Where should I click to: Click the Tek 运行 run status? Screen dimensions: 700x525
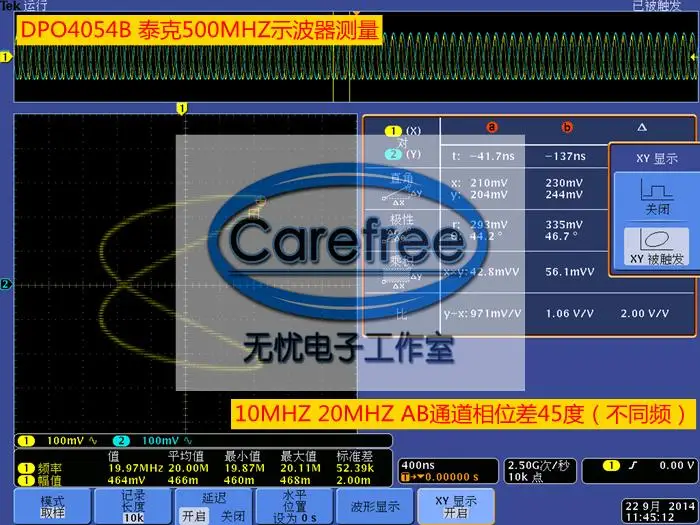(x=24, y=5)
